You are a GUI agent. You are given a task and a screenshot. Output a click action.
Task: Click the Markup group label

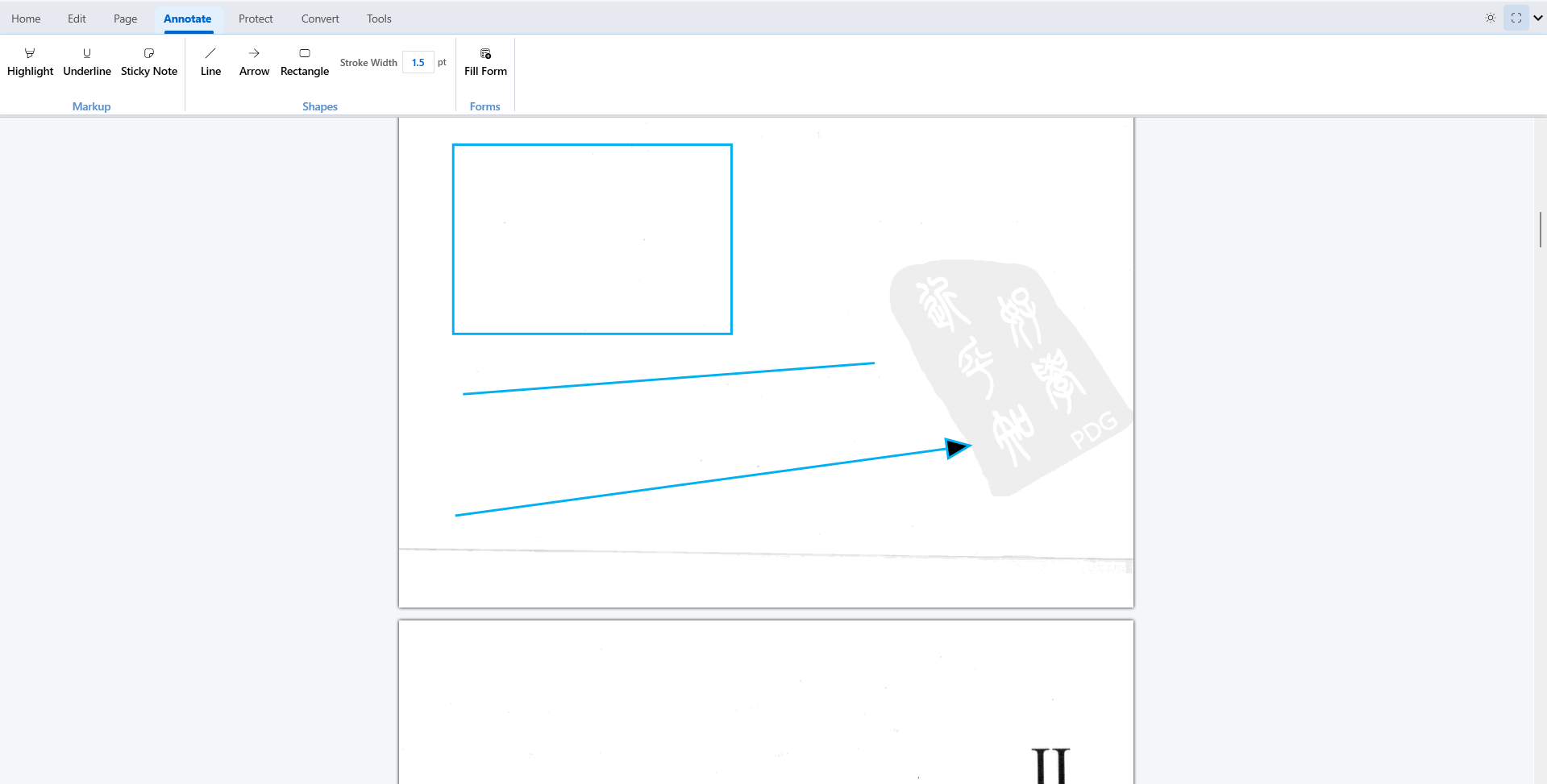tap(91, 106)
